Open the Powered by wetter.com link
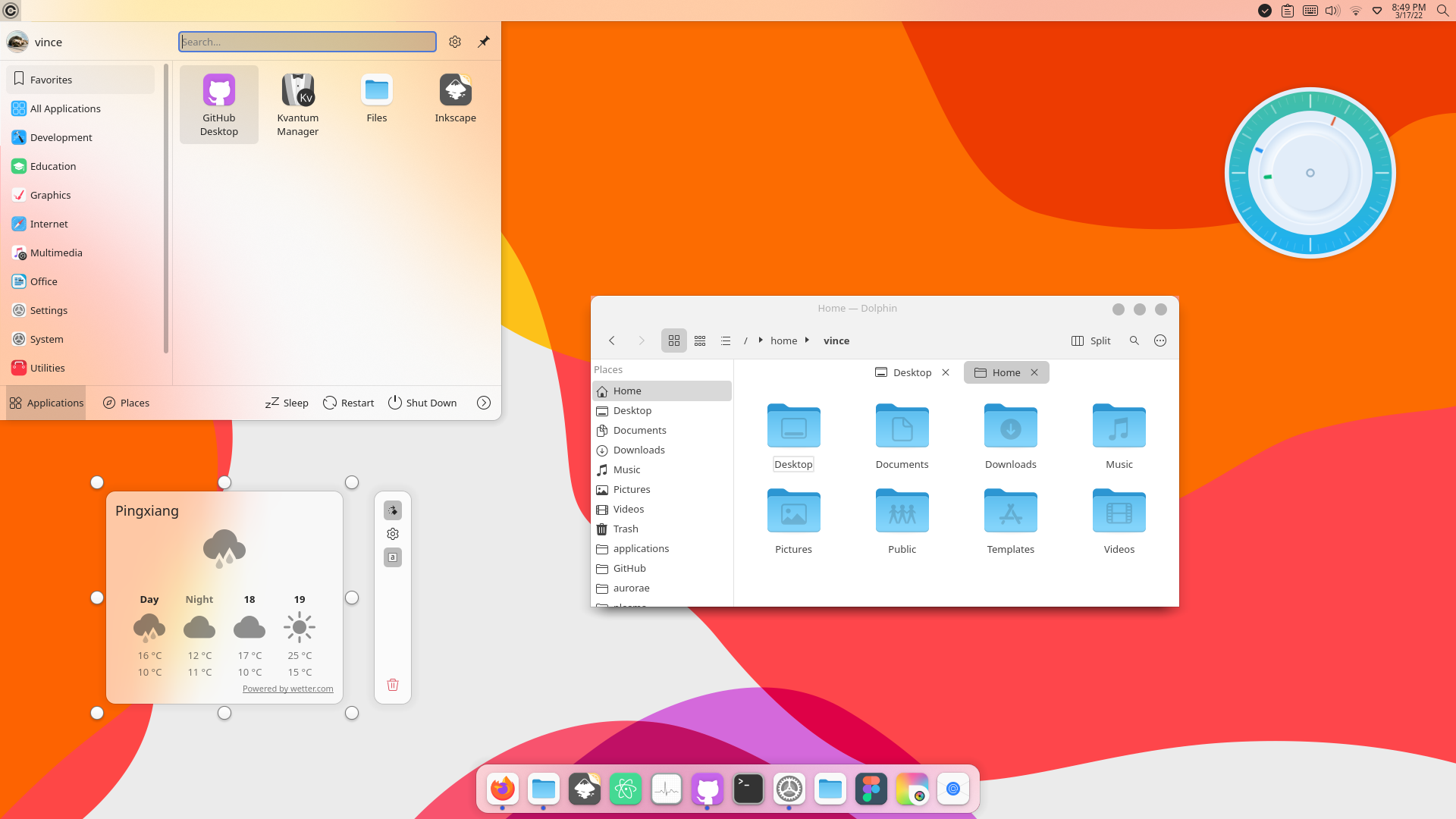Screen dimensions: 1456x819 pyautogui.click(x=287, y=689)
